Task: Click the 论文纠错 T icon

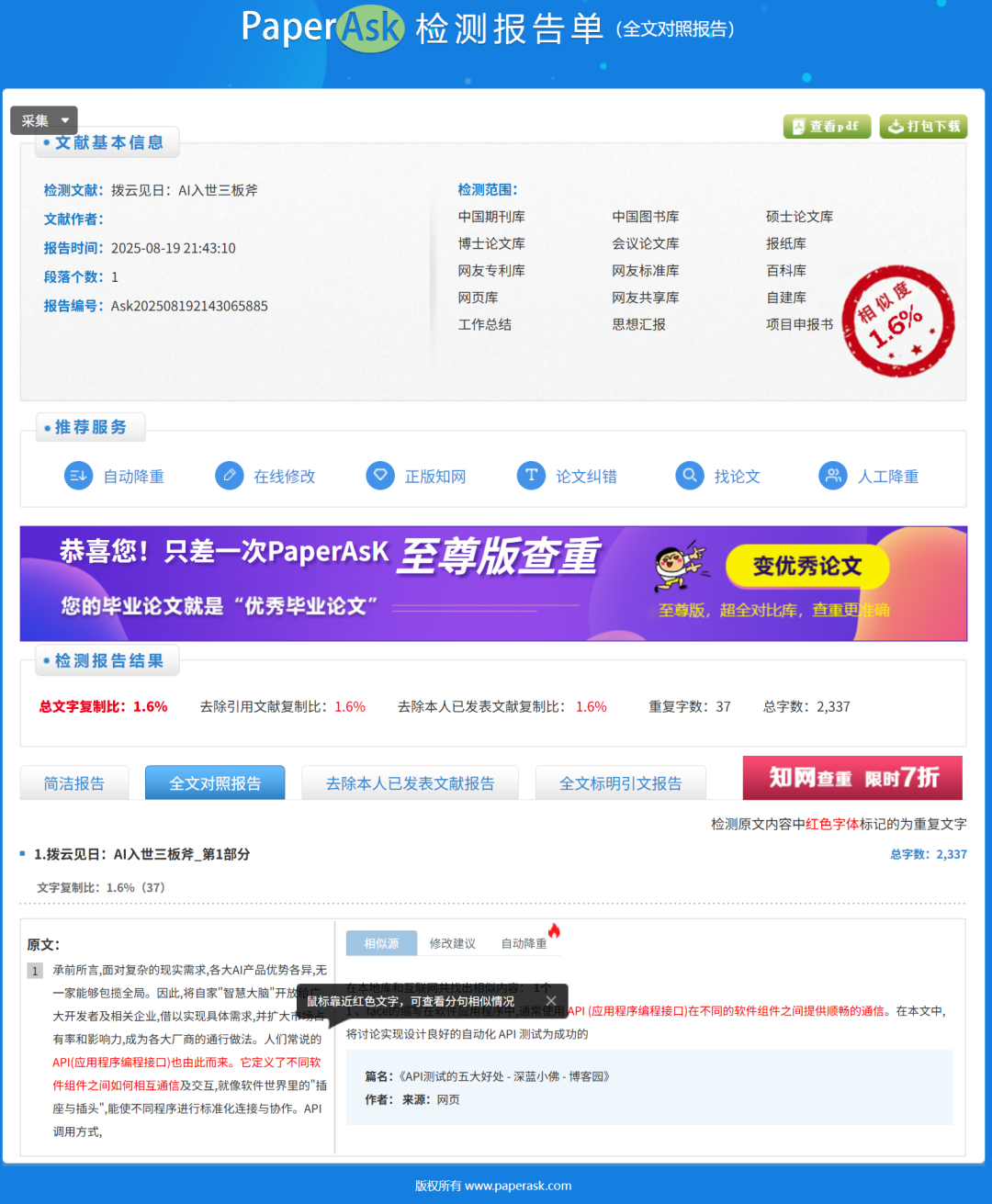Action: pyautogui.click(x=531, y=476)
